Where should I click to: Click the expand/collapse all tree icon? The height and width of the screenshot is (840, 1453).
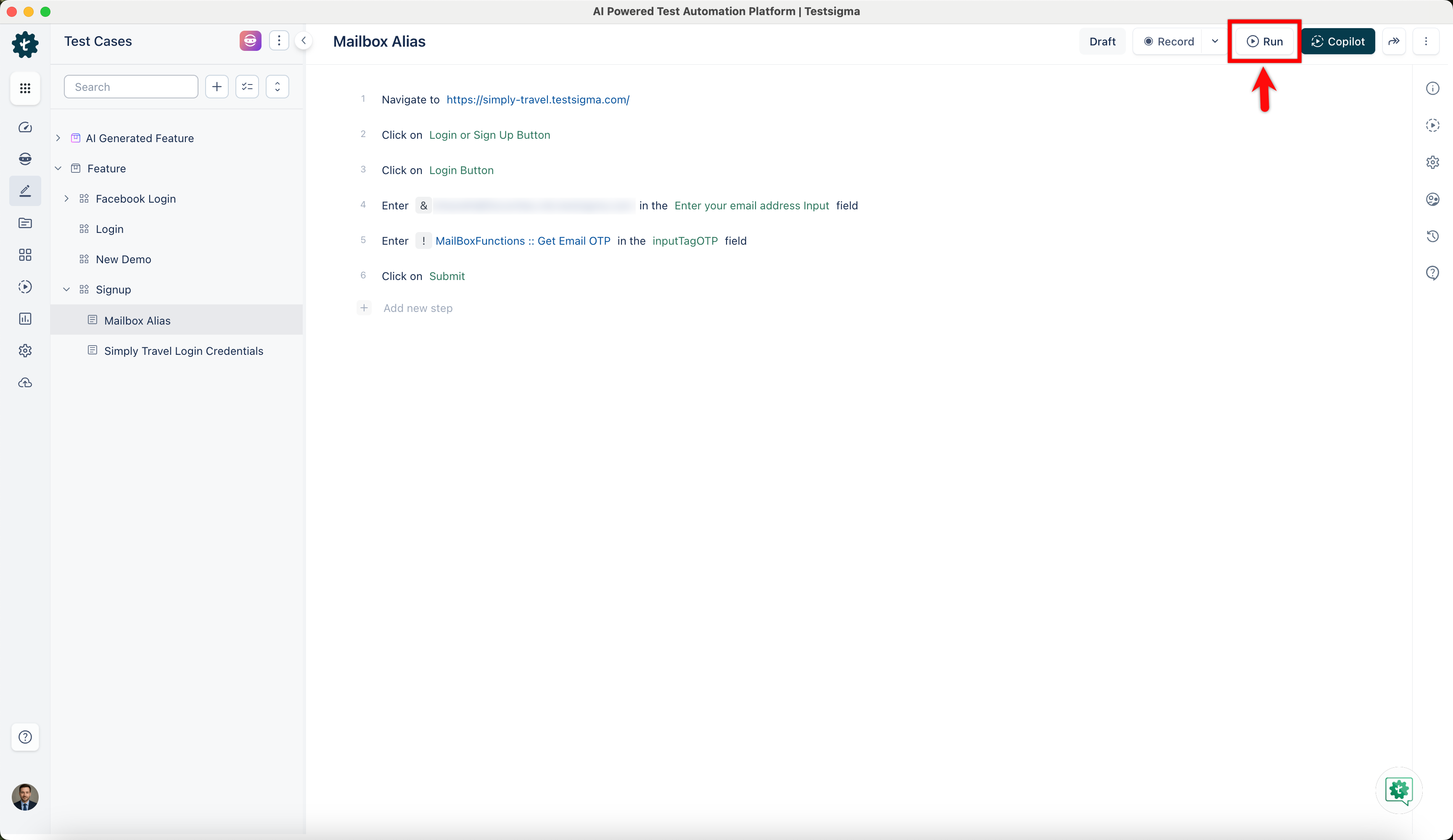coord(277,87)
